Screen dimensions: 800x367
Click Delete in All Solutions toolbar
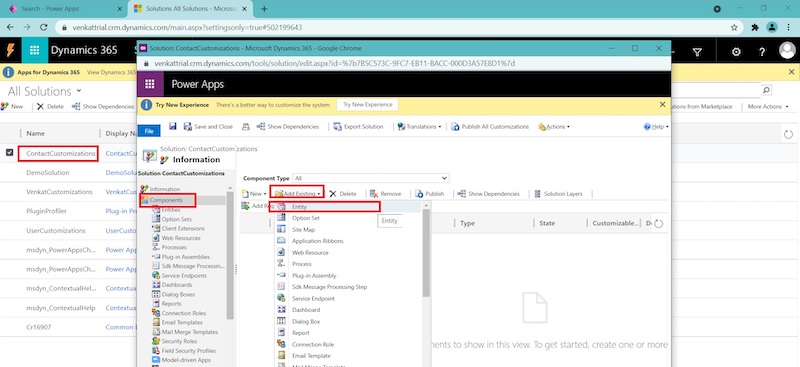point(50,107)
